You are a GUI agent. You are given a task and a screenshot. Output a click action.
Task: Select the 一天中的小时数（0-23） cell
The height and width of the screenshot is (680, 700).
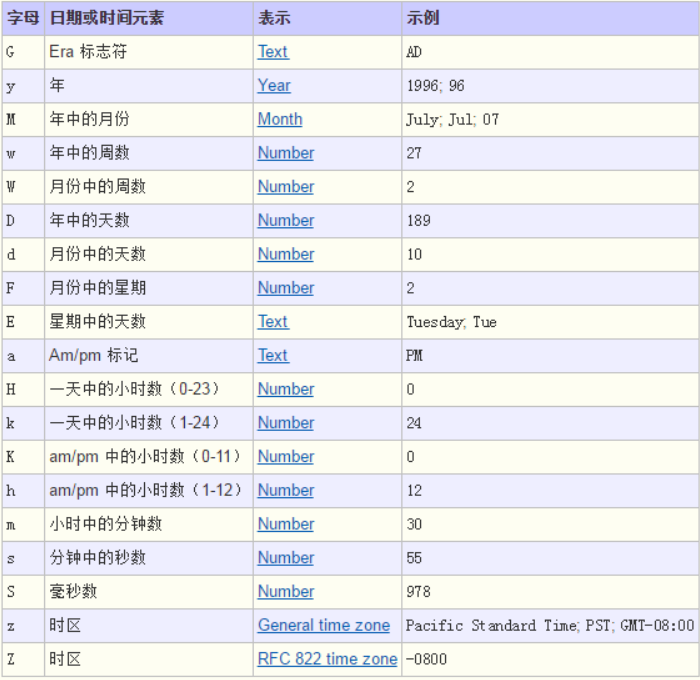pyautogui.click(x=149, y=389)
